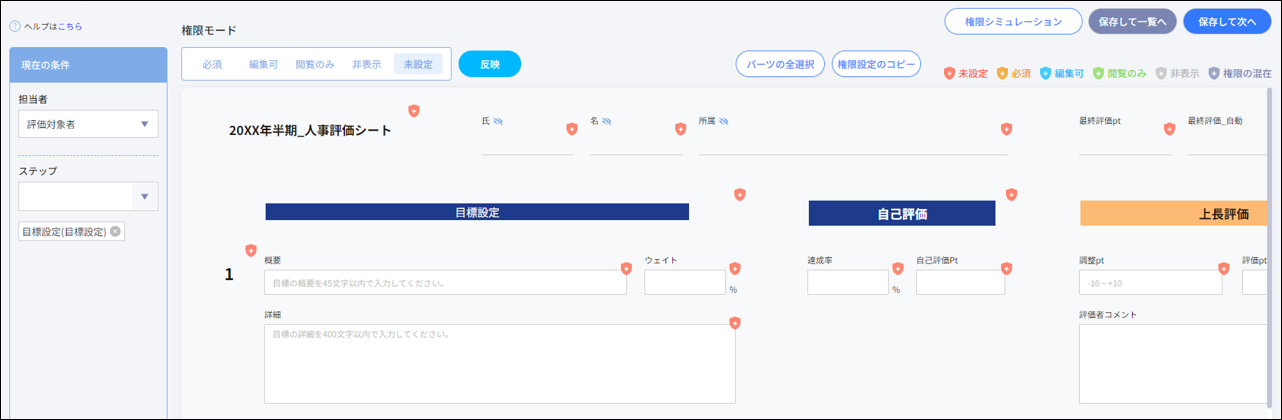Click the 自己評価 section header bar
1282x420 pixels.
tap(902, 213)
